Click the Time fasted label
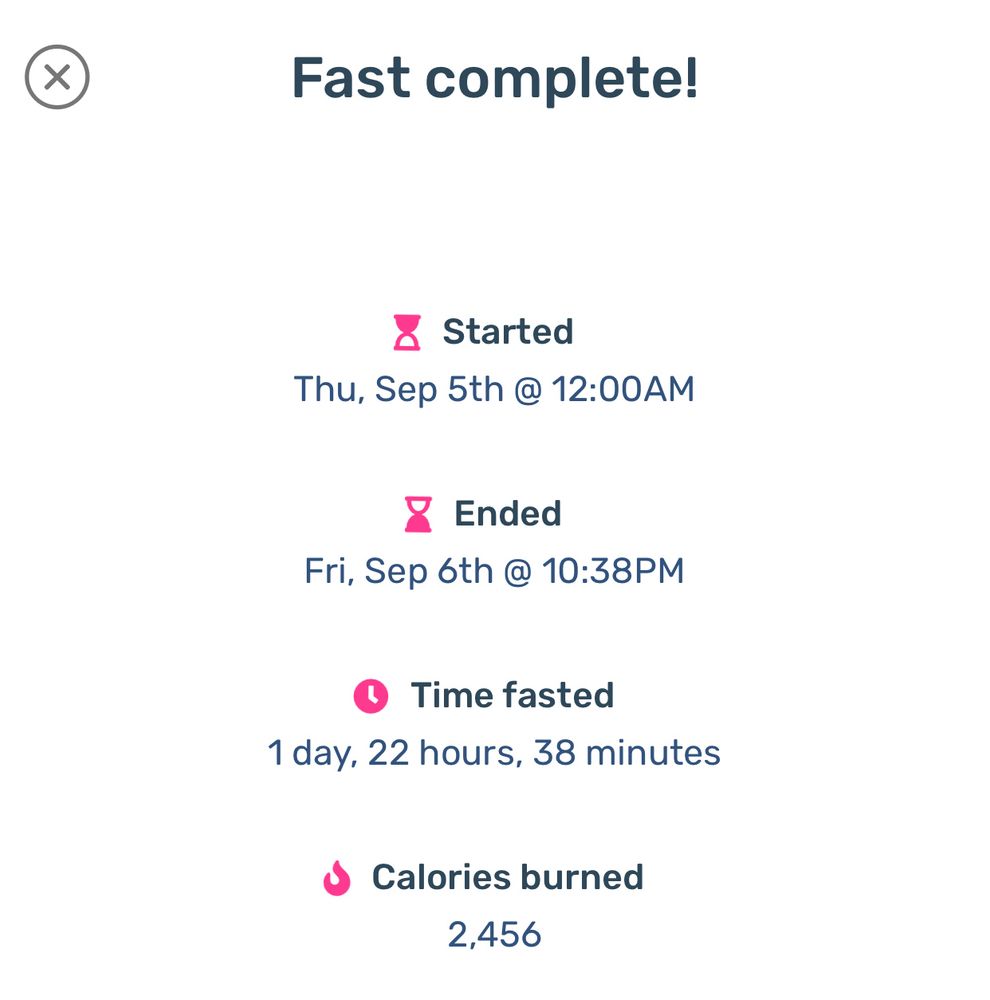 click(512, 695)
